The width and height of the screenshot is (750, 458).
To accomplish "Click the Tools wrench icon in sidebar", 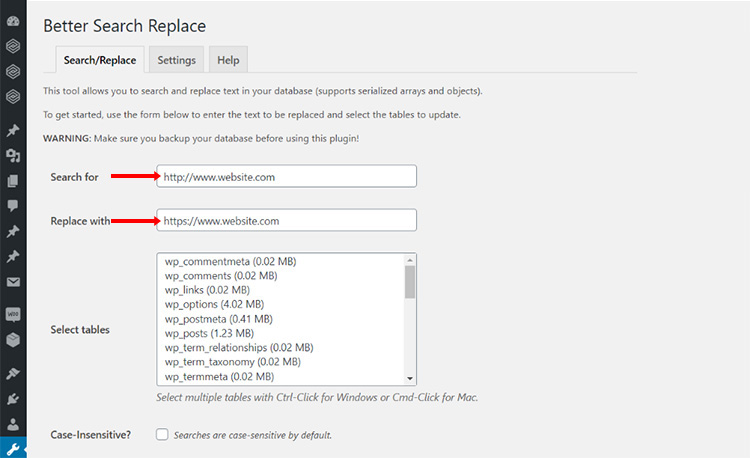I will (13, 448).
